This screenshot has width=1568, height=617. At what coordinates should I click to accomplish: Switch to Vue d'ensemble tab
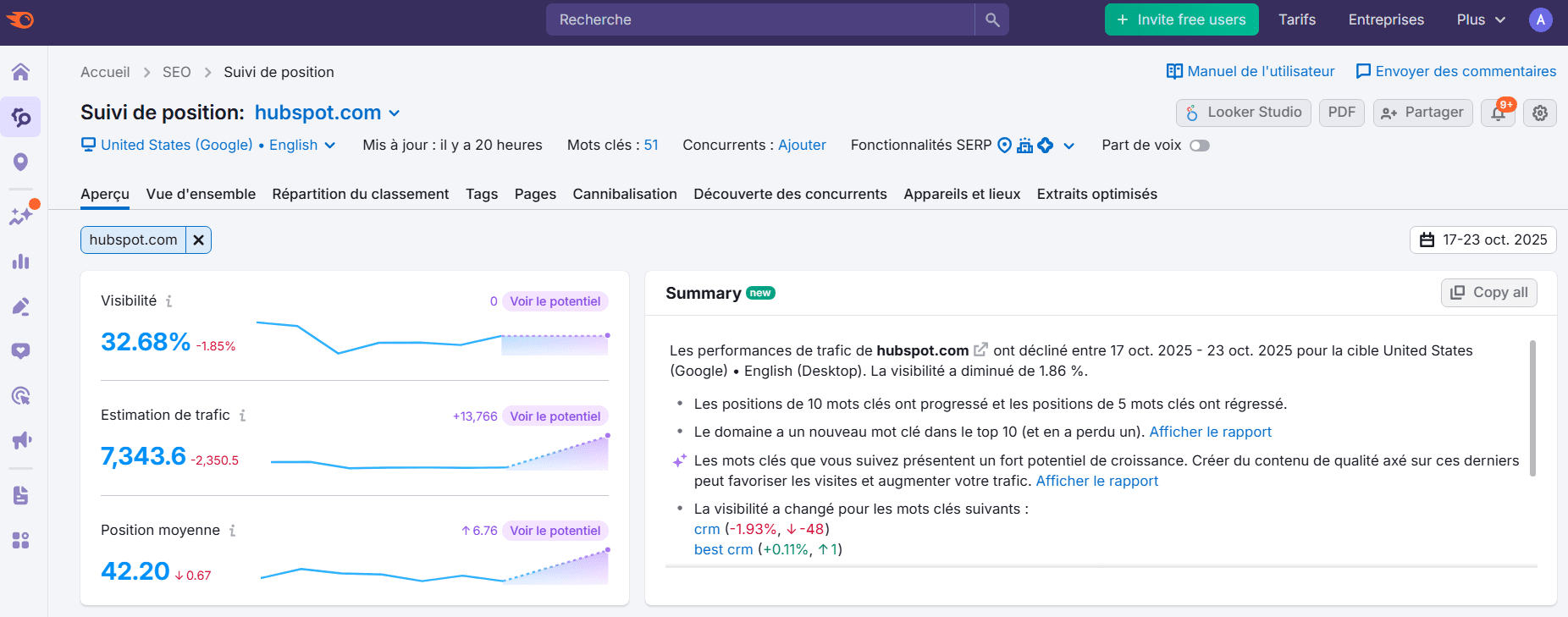[x=201, y=195]
